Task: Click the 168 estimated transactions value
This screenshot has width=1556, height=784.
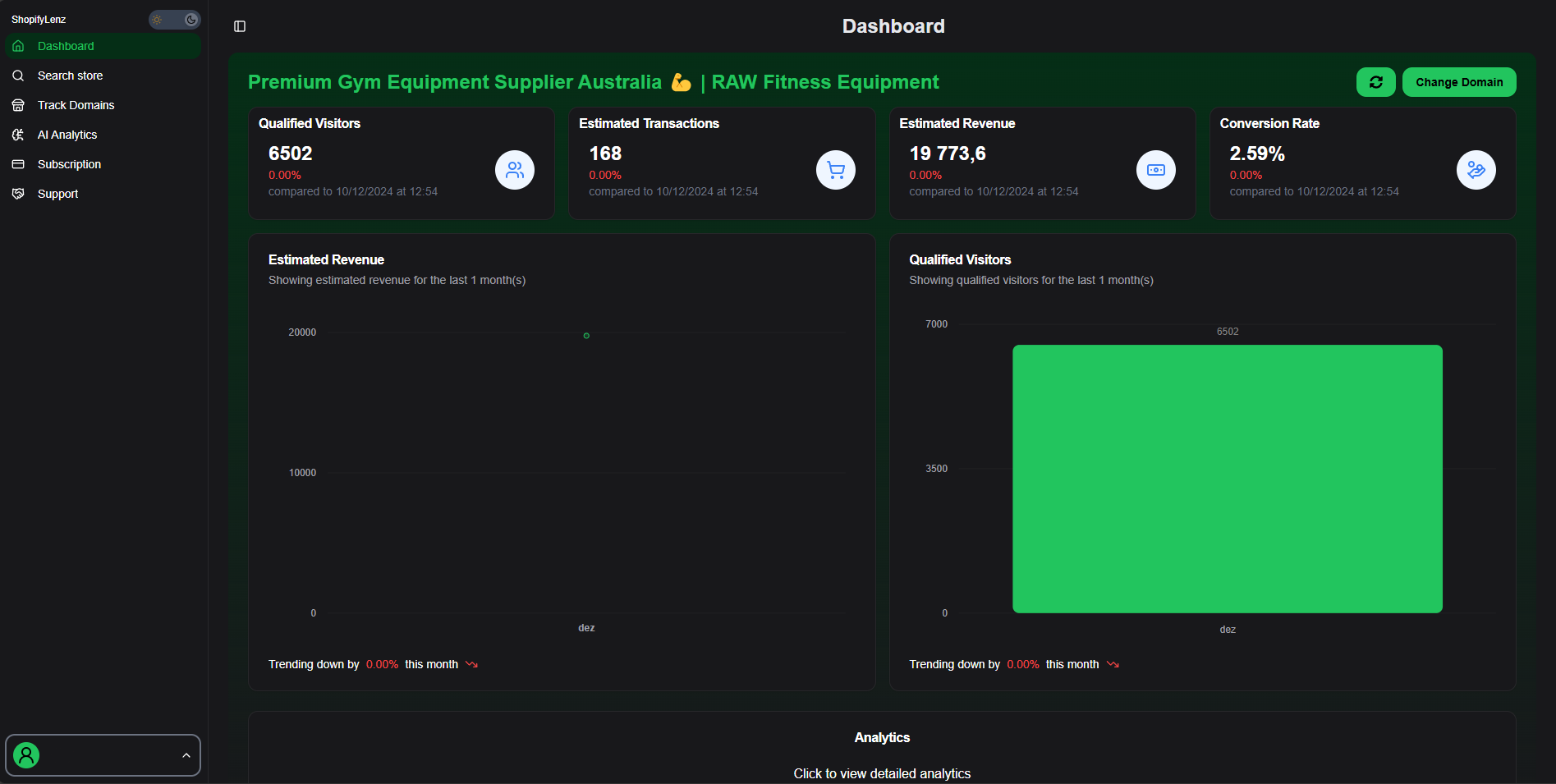Action: [x=605, y=154]
